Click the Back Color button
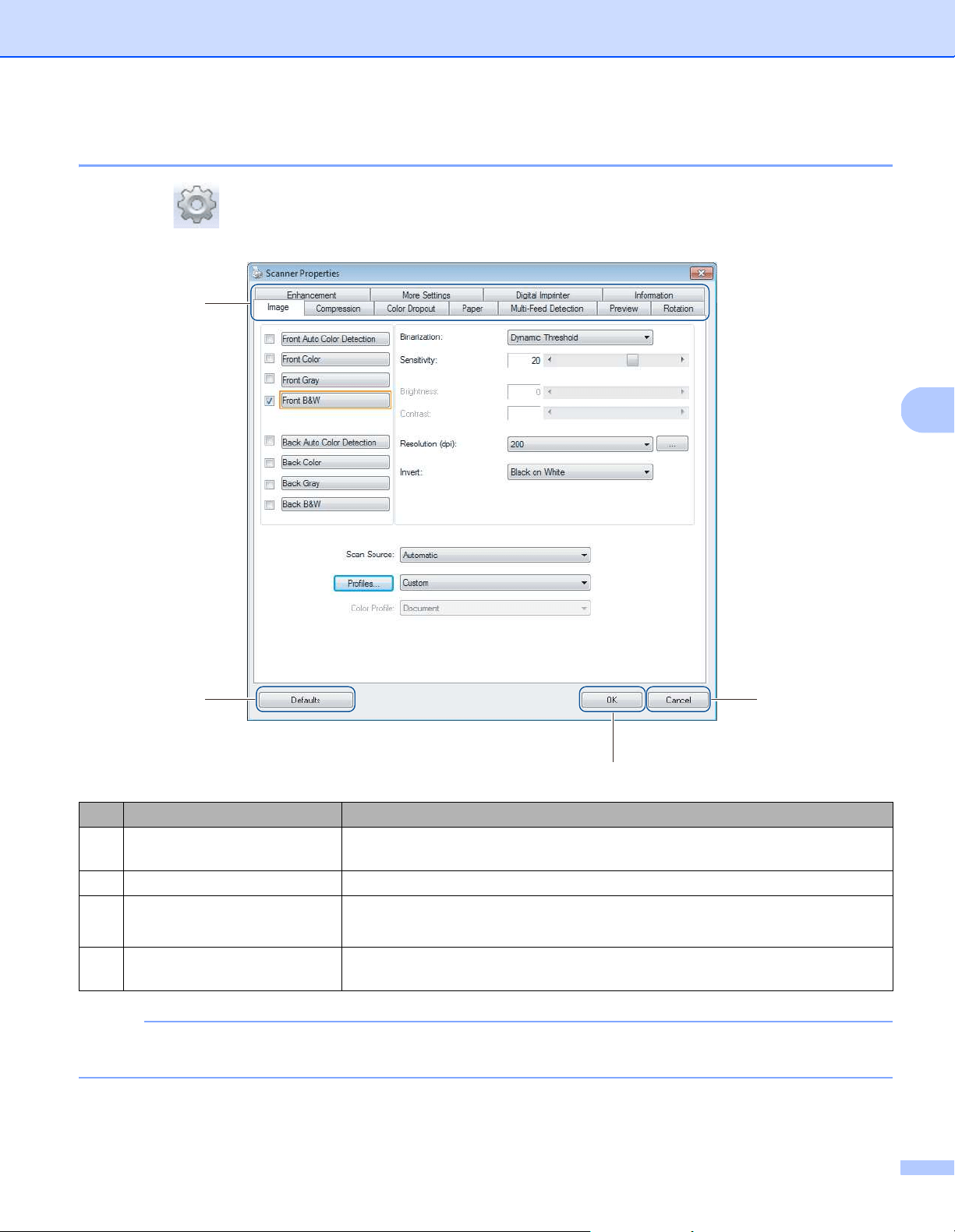 (x=335, y=463)
